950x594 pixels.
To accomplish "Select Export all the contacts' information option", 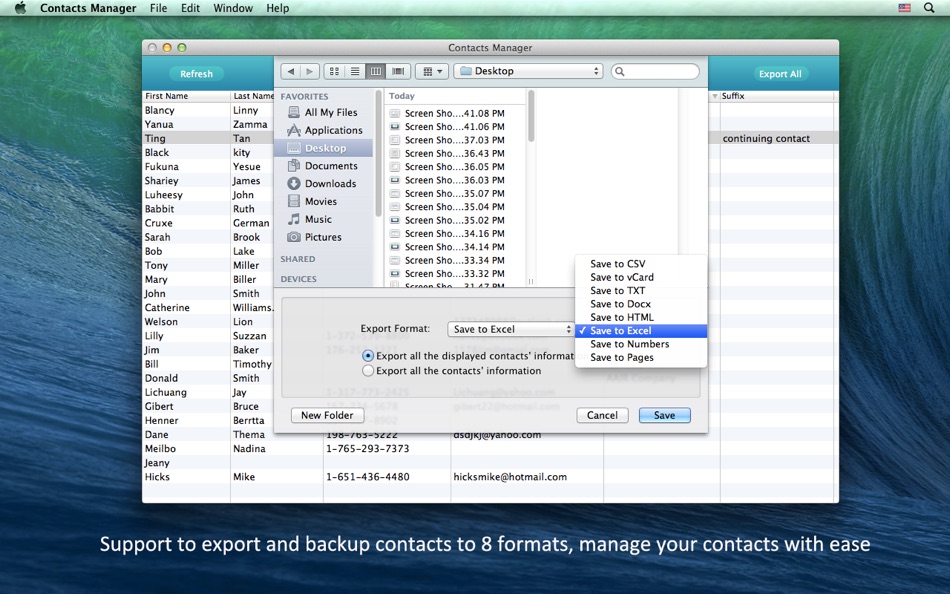I will 368,370.
